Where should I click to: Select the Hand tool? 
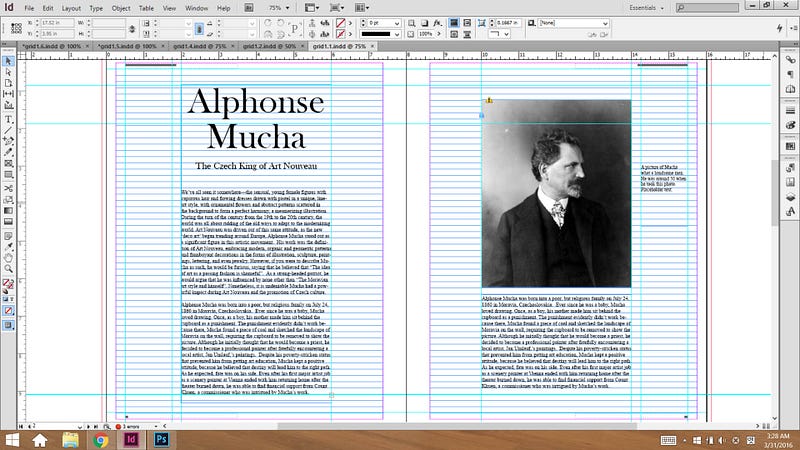(8, 257)
